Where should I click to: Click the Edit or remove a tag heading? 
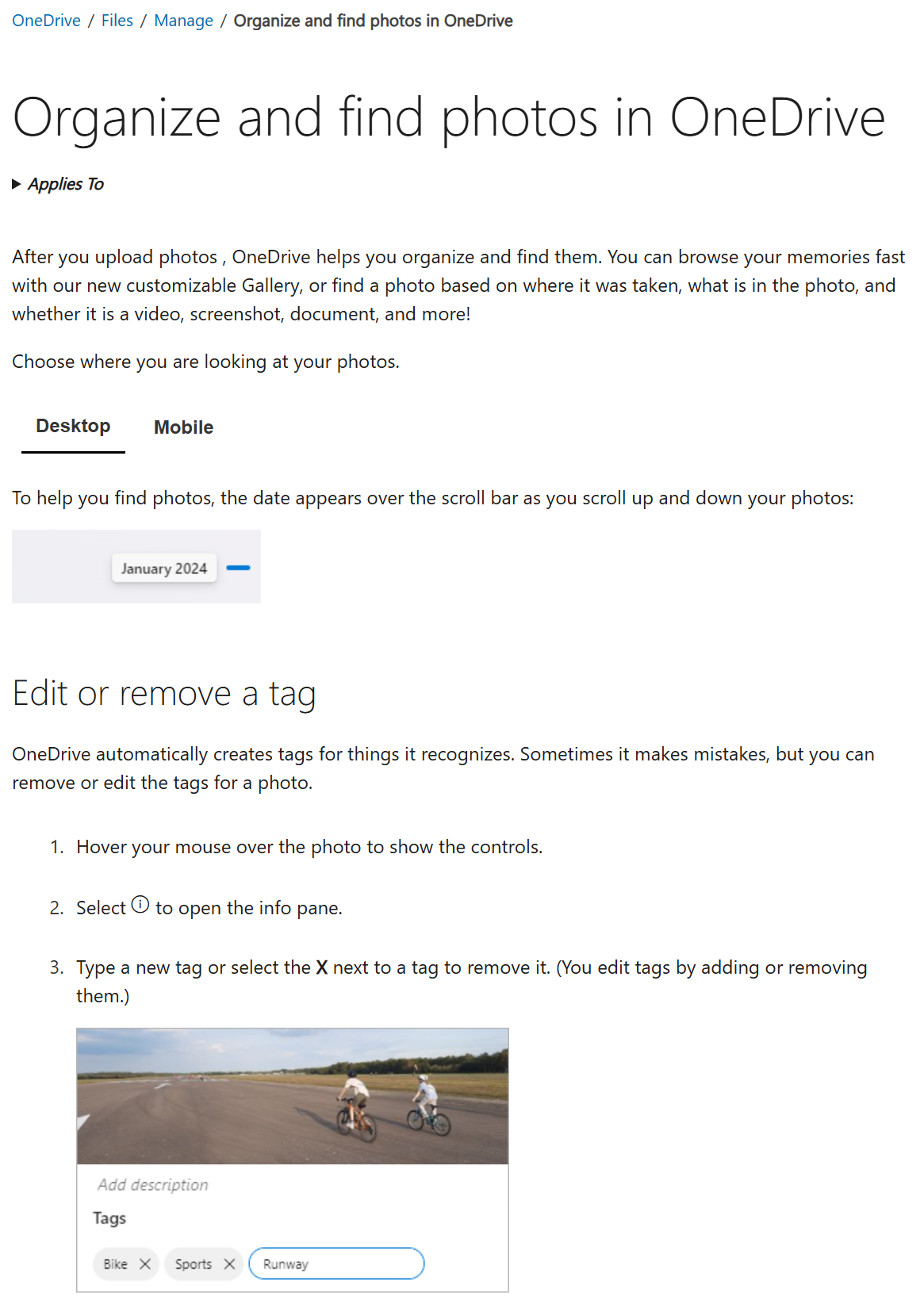click(x=164, y=694)
